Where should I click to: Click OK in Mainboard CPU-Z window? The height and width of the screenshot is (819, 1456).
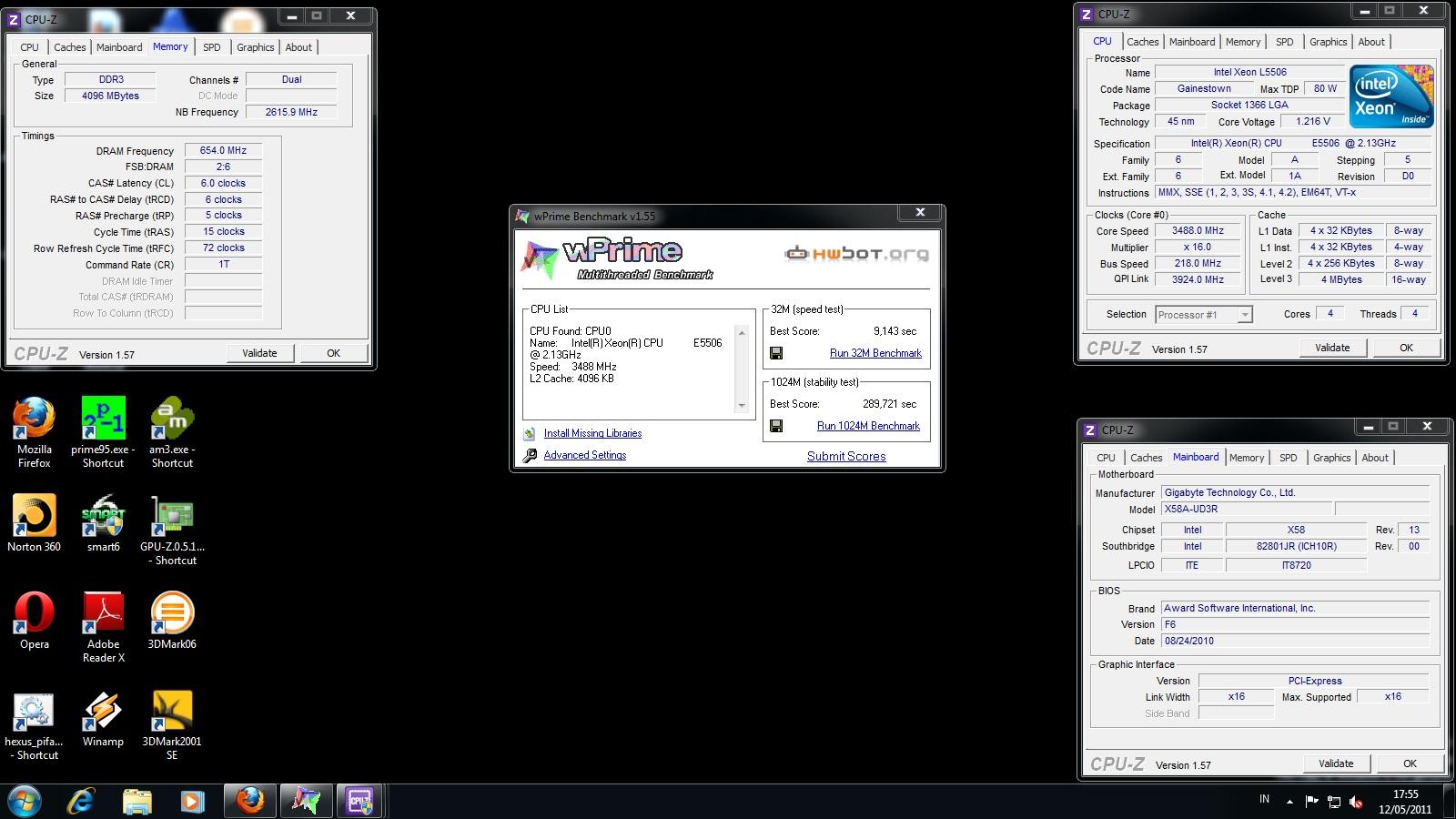point(1410,763)
